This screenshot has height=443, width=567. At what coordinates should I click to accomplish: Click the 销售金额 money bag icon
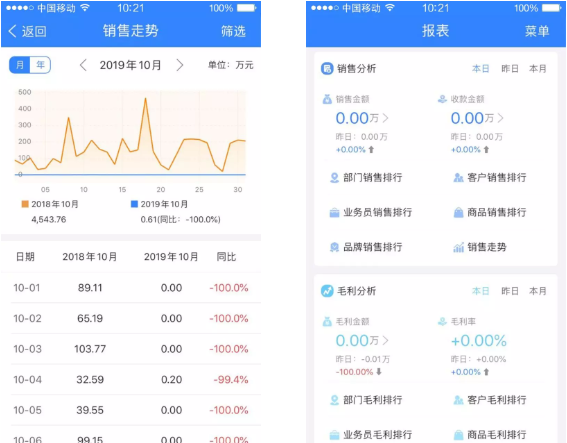pos(327,99)
